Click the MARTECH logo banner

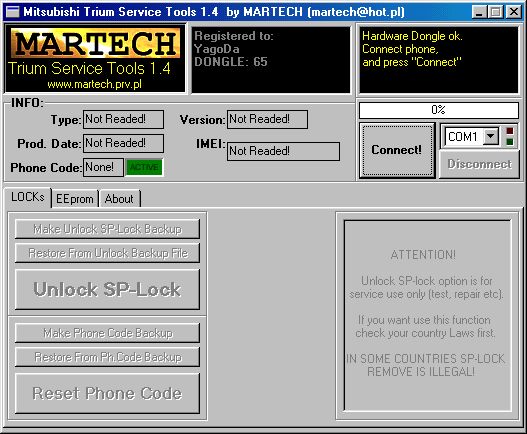[x=95, y=43]
